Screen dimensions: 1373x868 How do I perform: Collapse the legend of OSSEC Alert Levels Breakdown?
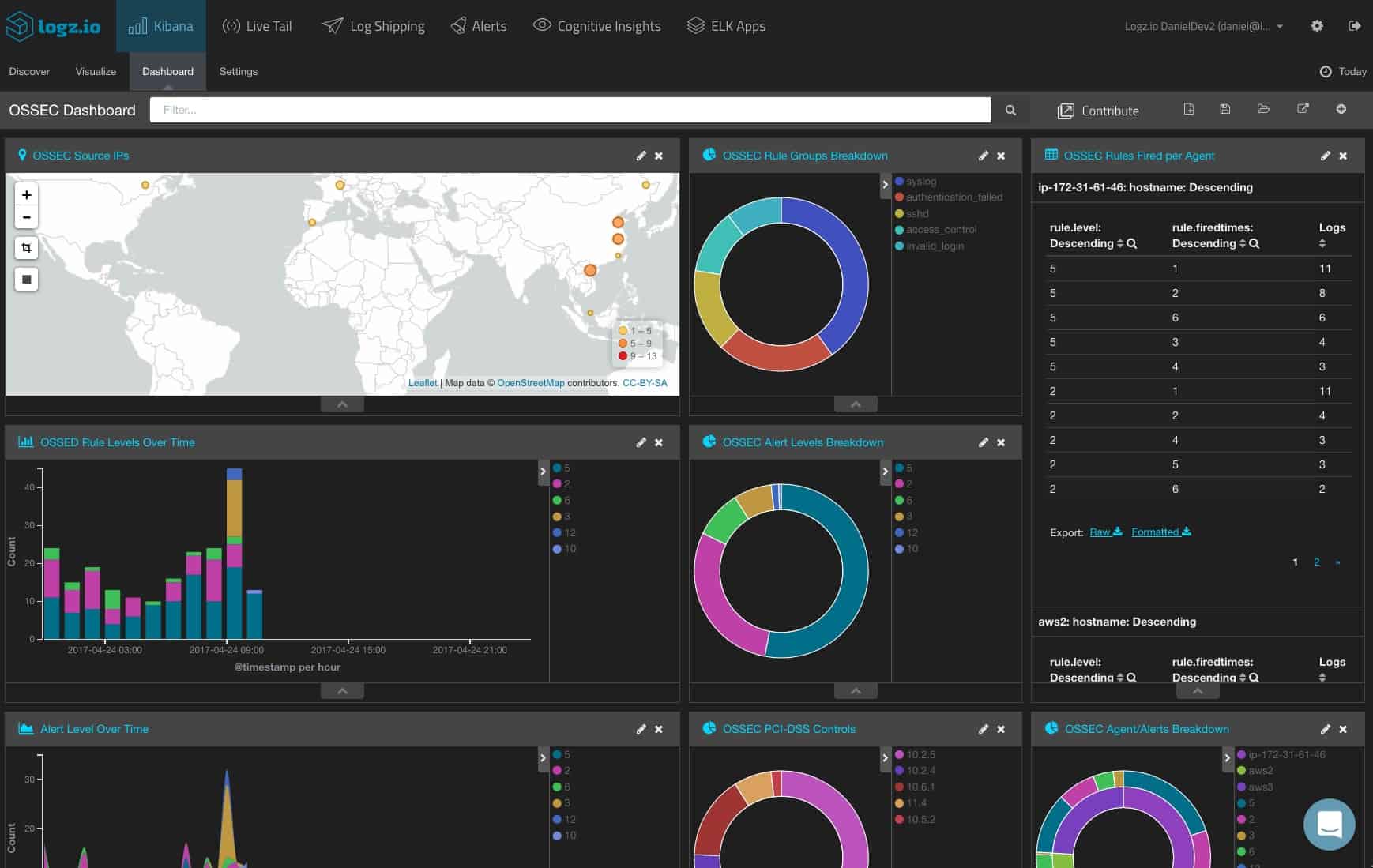[885, 472]
